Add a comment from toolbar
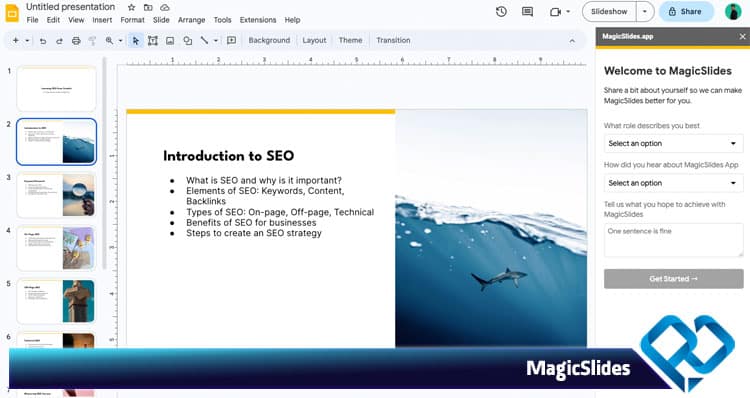The image size is (750, 398). pyautogui.click(x=232, y=41)
